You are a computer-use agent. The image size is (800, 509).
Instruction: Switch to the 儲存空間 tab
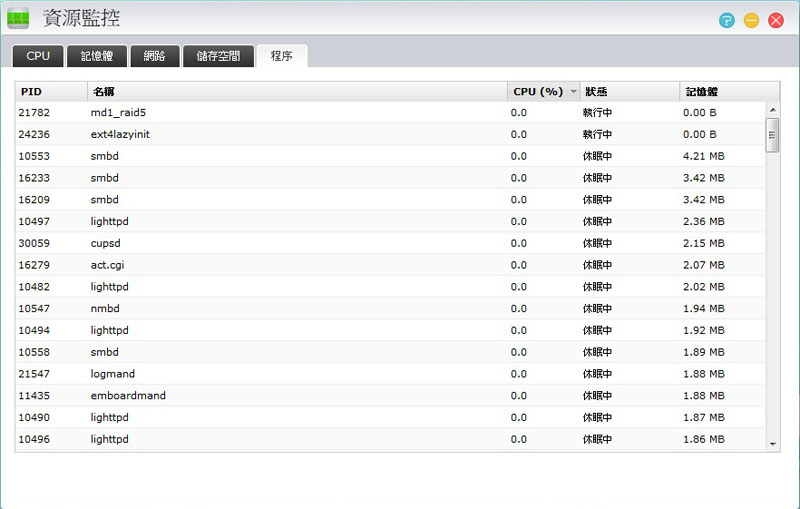point(218,56)
